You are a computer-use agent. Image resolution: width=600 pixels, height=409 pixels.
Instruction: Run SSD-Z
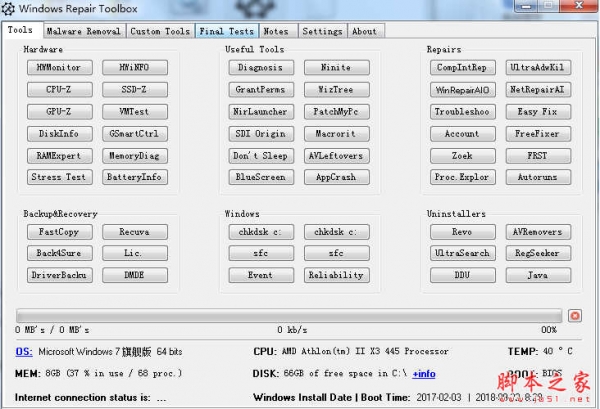135,90
